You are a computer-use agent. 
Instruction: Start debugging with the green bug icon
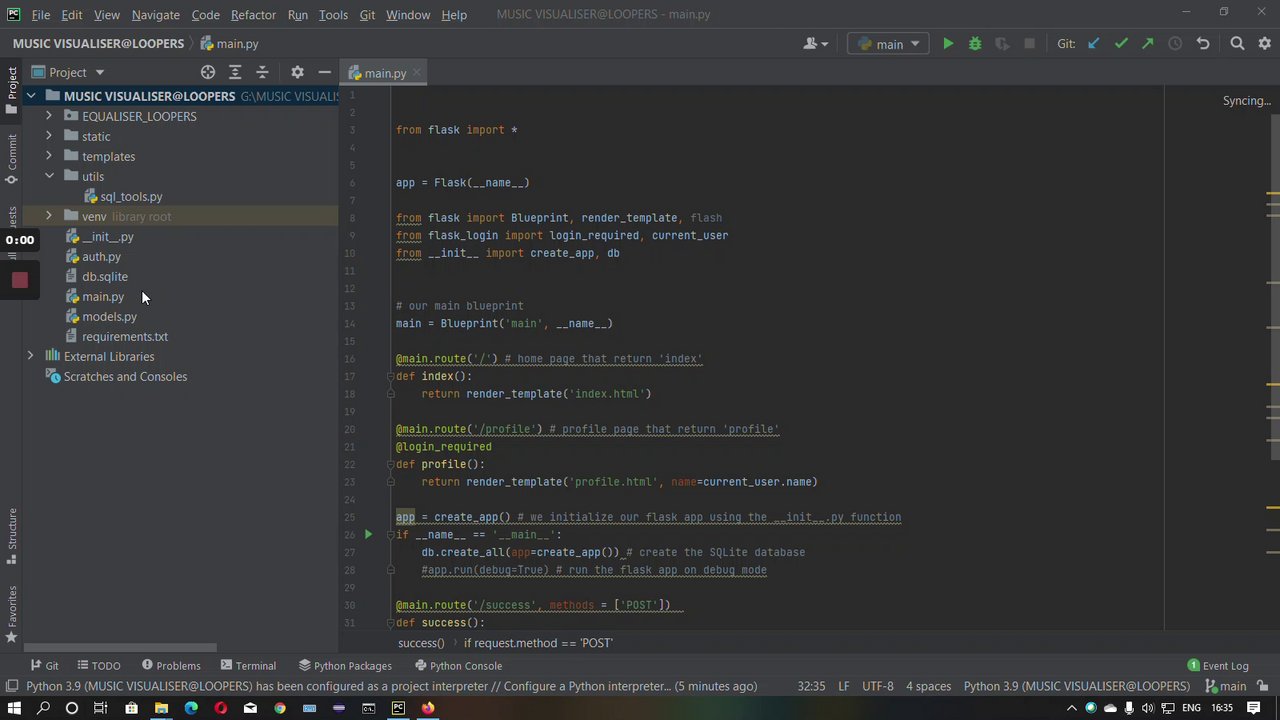pyautogui.click(x=975, y=44)
